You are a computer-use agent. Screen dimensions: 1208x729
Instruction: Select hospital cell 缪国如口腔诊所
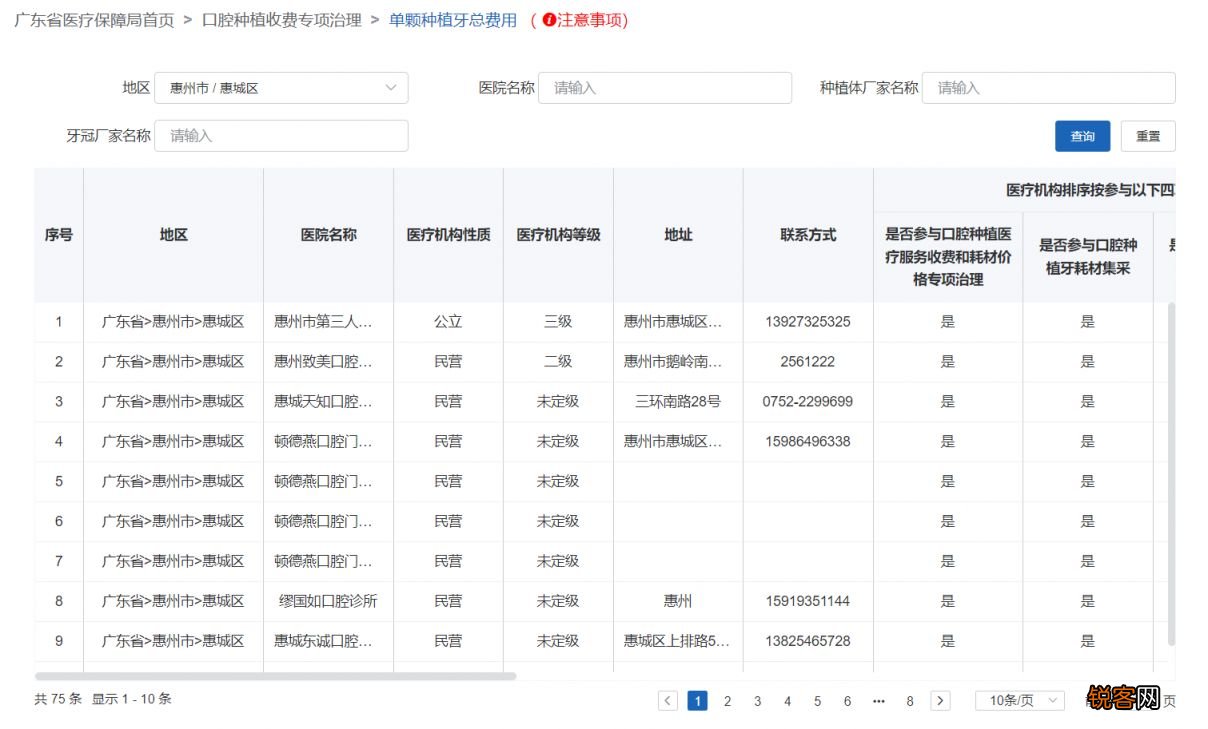click(328, 602)
